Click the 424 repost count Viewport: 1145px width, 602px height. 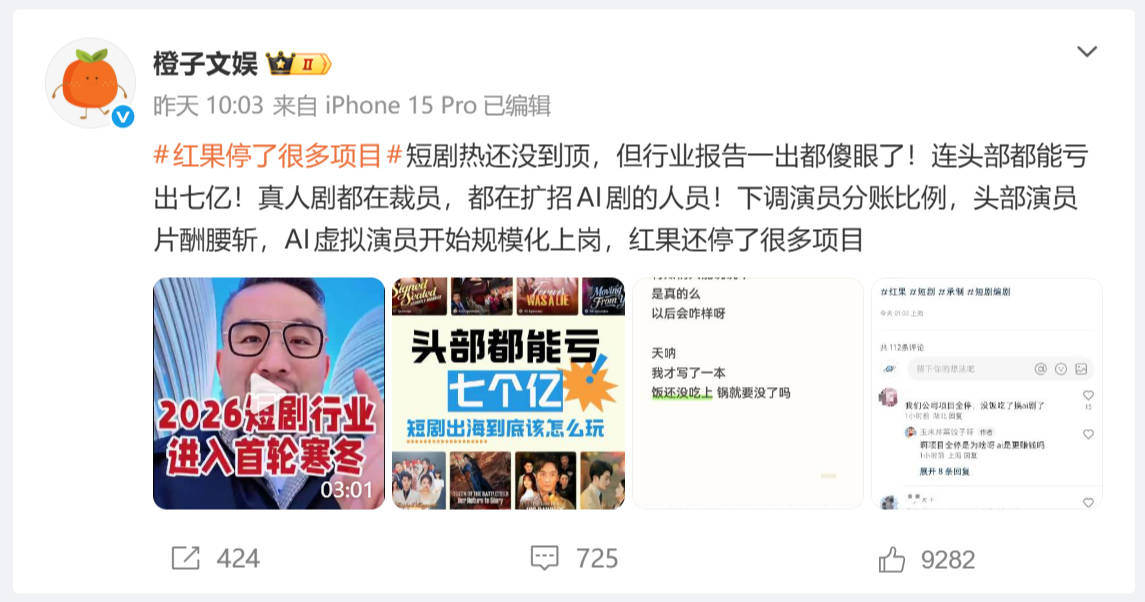pyautogui.click(x=238, y=559)
